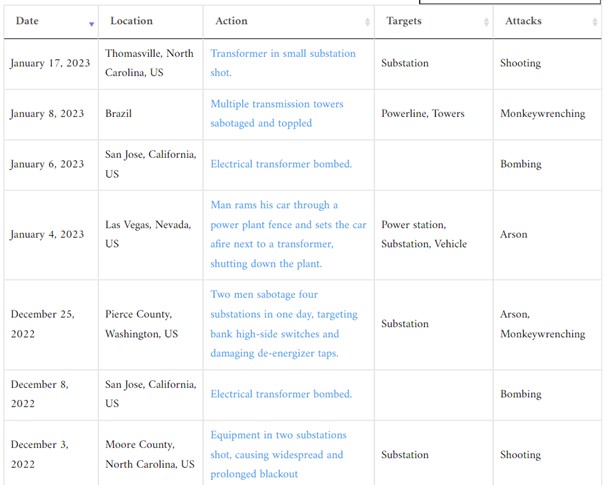The height and width of the screenshot is (485, 612).
Task: Click the search field above the table
Action: tap(510, 2)
